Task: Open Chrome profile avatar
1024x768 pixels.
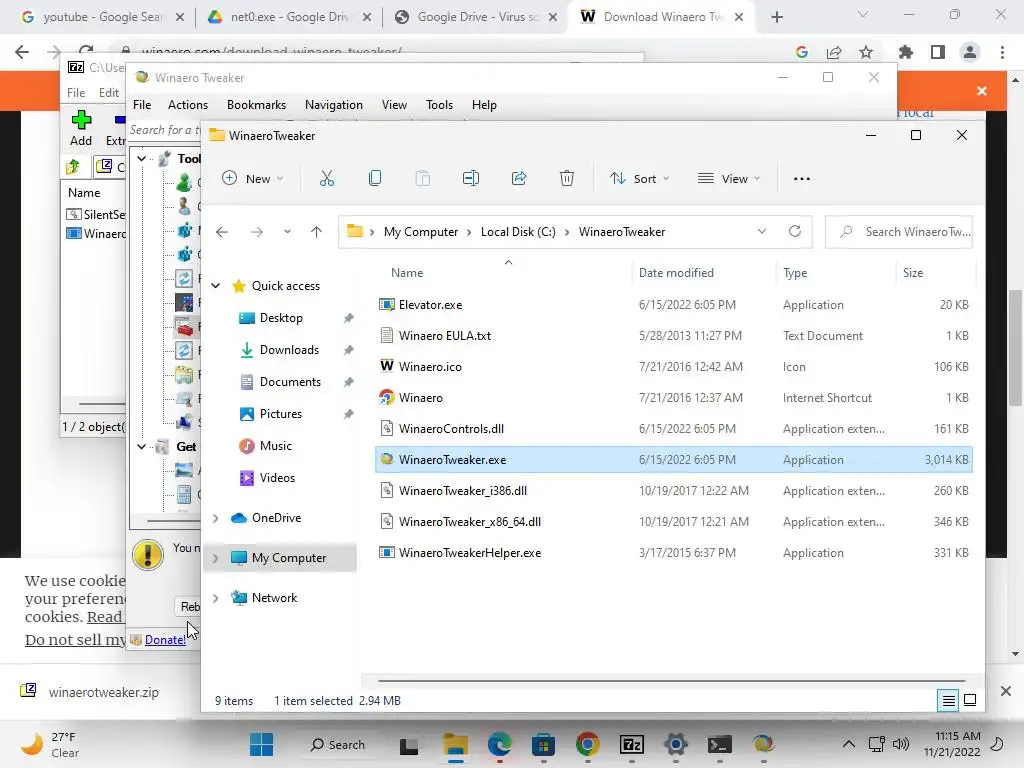Action: click(x=970, y=52)
